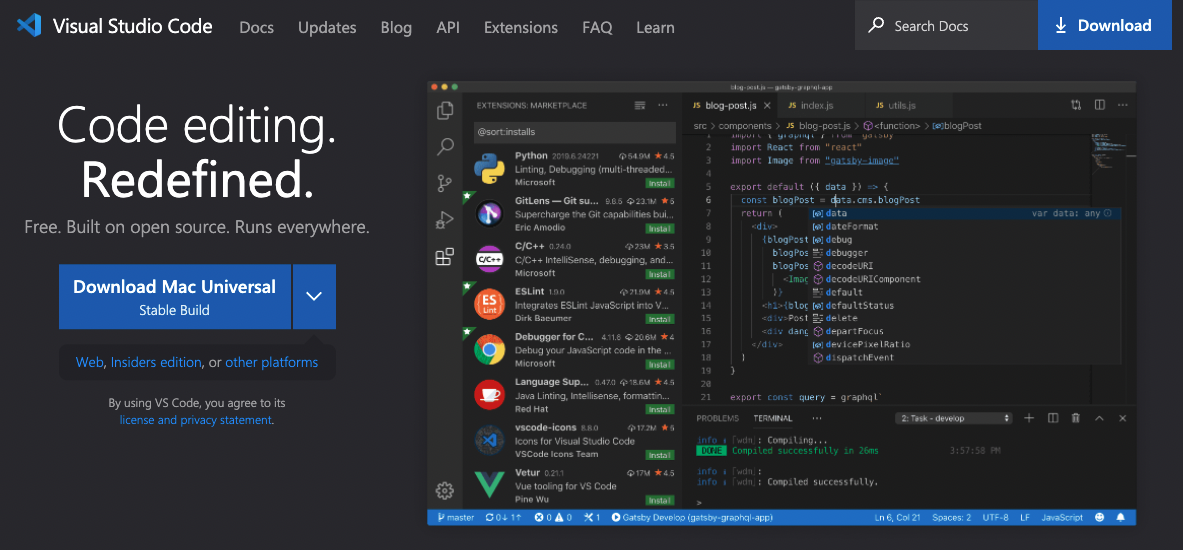
Task: Click the JavaScript language mode in status bar
Action: tap(1062, 518)
